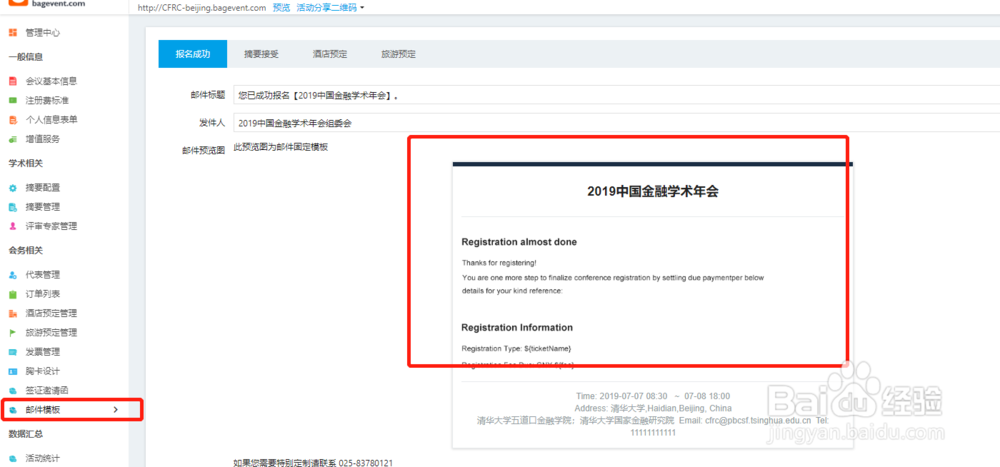1000x467 pixels.
Task: Open 胸卡设计 menu item
Action: 43,371
